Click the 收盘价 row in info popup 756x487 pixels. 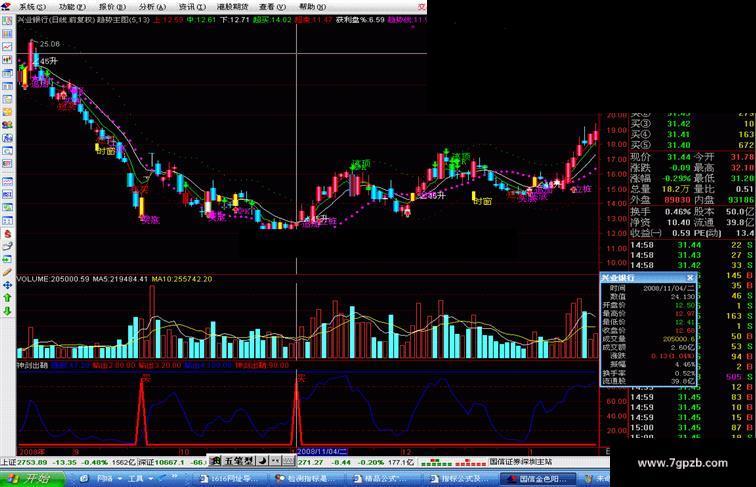pyautogui.click(x=649, y=330)
